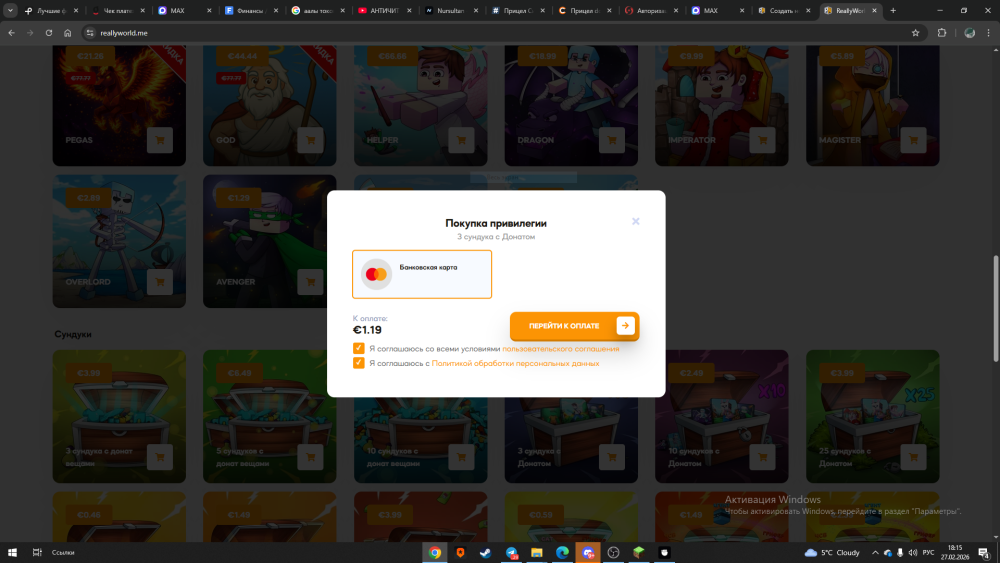Click cart icon on 10 сундуков с Донатом
The image size is (1000, 563).
pyautogui.click(x=762, y=457)
